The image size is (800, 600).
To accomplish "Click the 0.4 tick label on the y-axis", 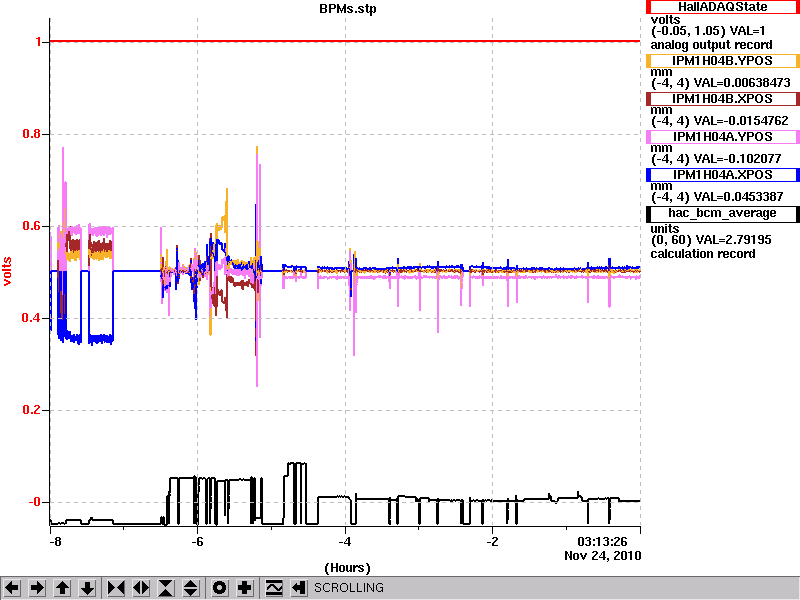I will pyautogui.click(x=32, y=318).
